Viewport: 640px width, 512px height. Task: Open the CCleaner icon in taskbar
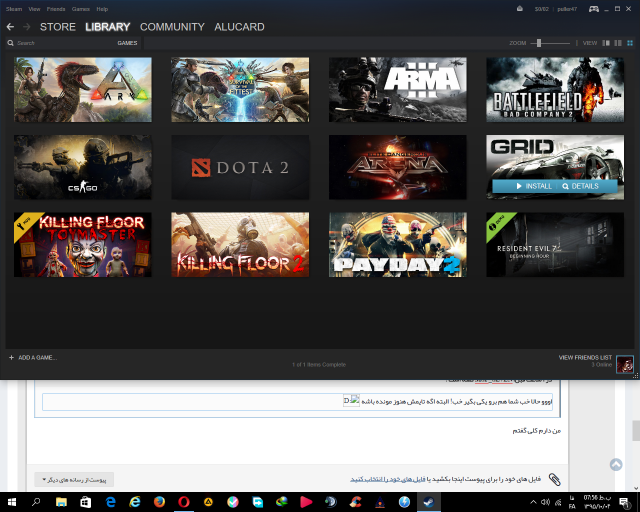tap(355, 502)
